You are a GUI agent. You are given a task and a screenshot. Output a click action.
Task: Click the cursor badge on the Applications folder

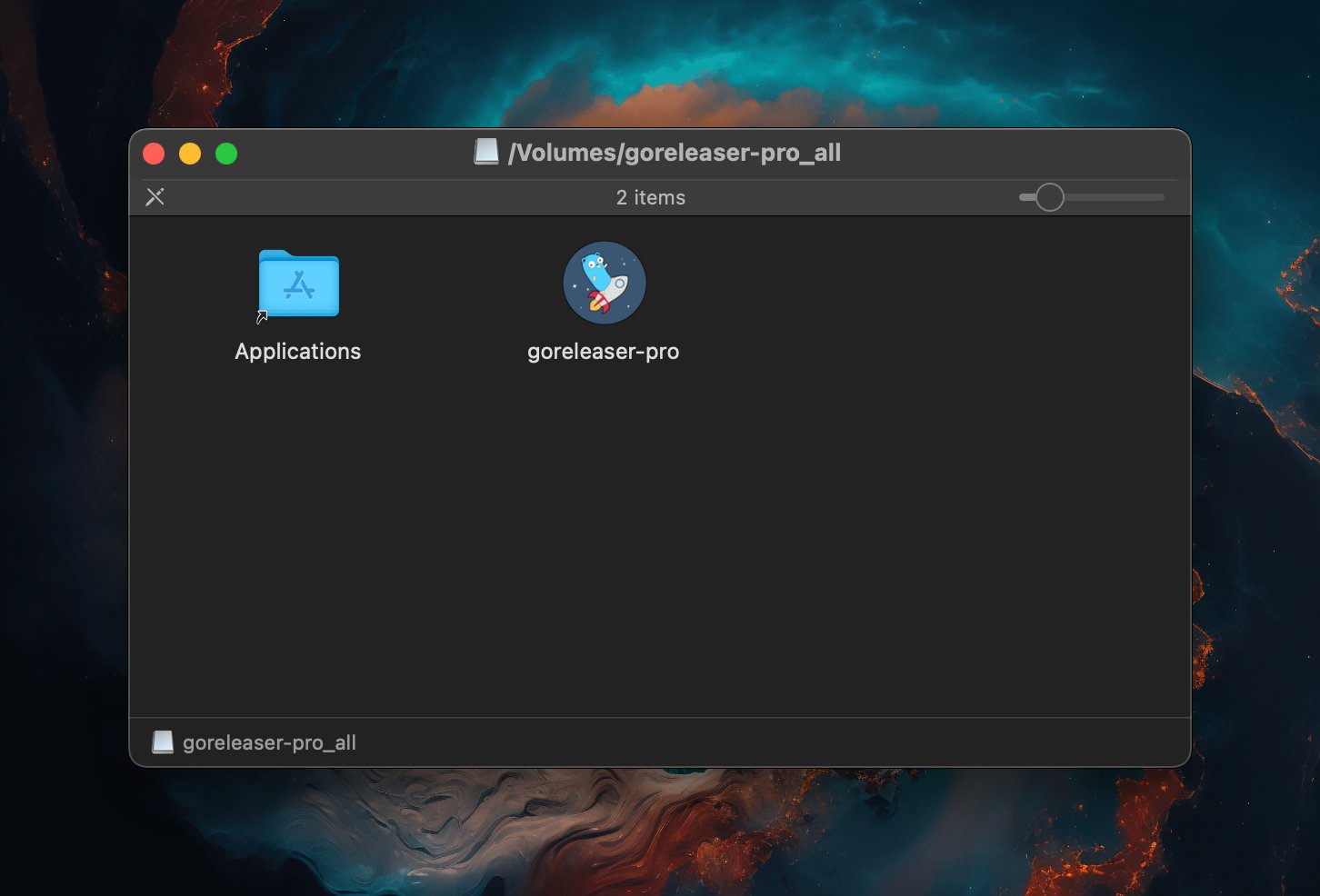click(x=263, y=317)
